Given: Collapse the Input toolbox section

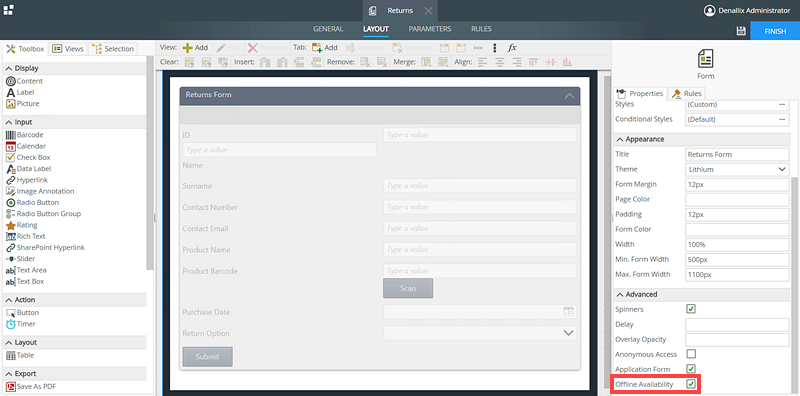Looking at the screenshot, I should 8,122.
